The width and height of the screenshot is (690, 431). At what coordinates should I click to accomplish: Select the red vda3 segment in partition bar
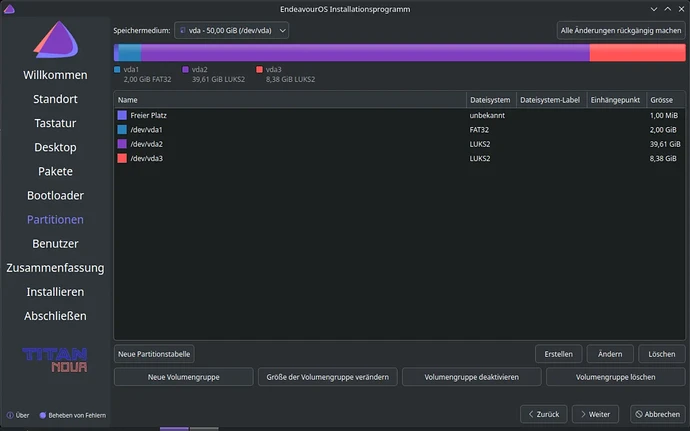click(638, 52)
